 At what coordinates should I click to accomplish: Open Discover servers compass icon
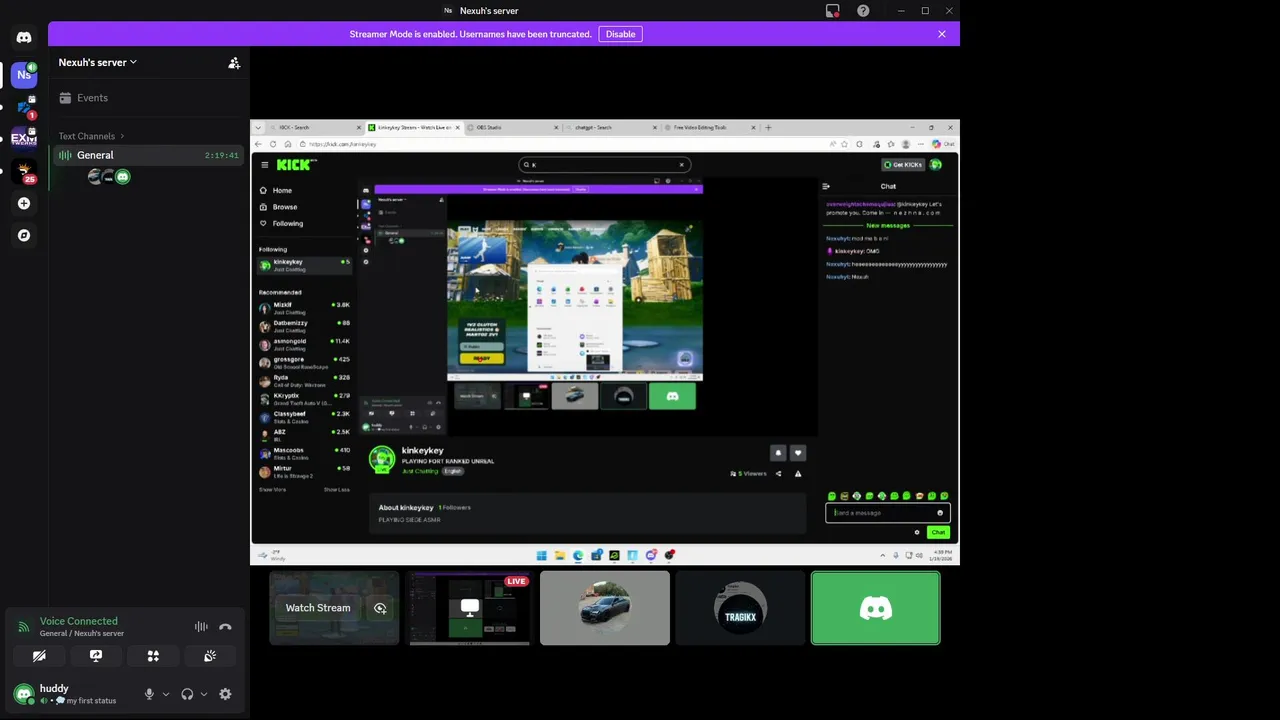point(24,235)
